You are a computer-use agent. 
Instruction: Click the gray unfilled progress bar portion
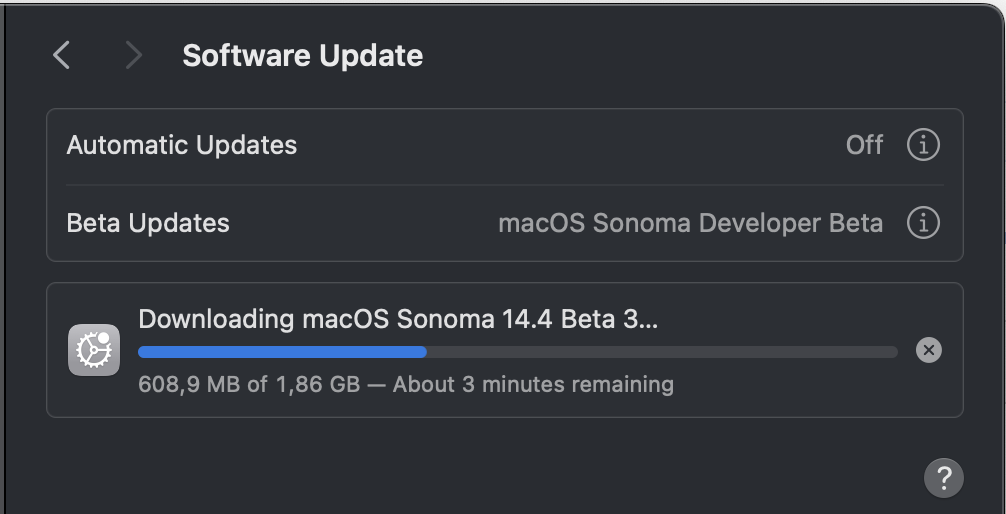coord(662,352)
